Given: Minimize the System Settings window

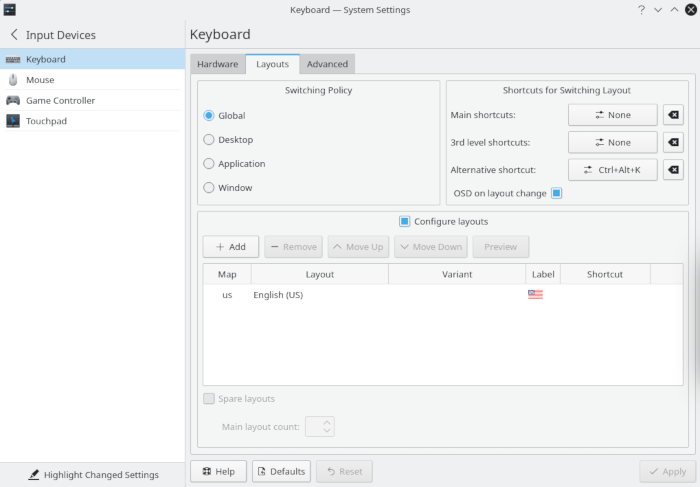Looking at the screenshot, I should [658, 10].
